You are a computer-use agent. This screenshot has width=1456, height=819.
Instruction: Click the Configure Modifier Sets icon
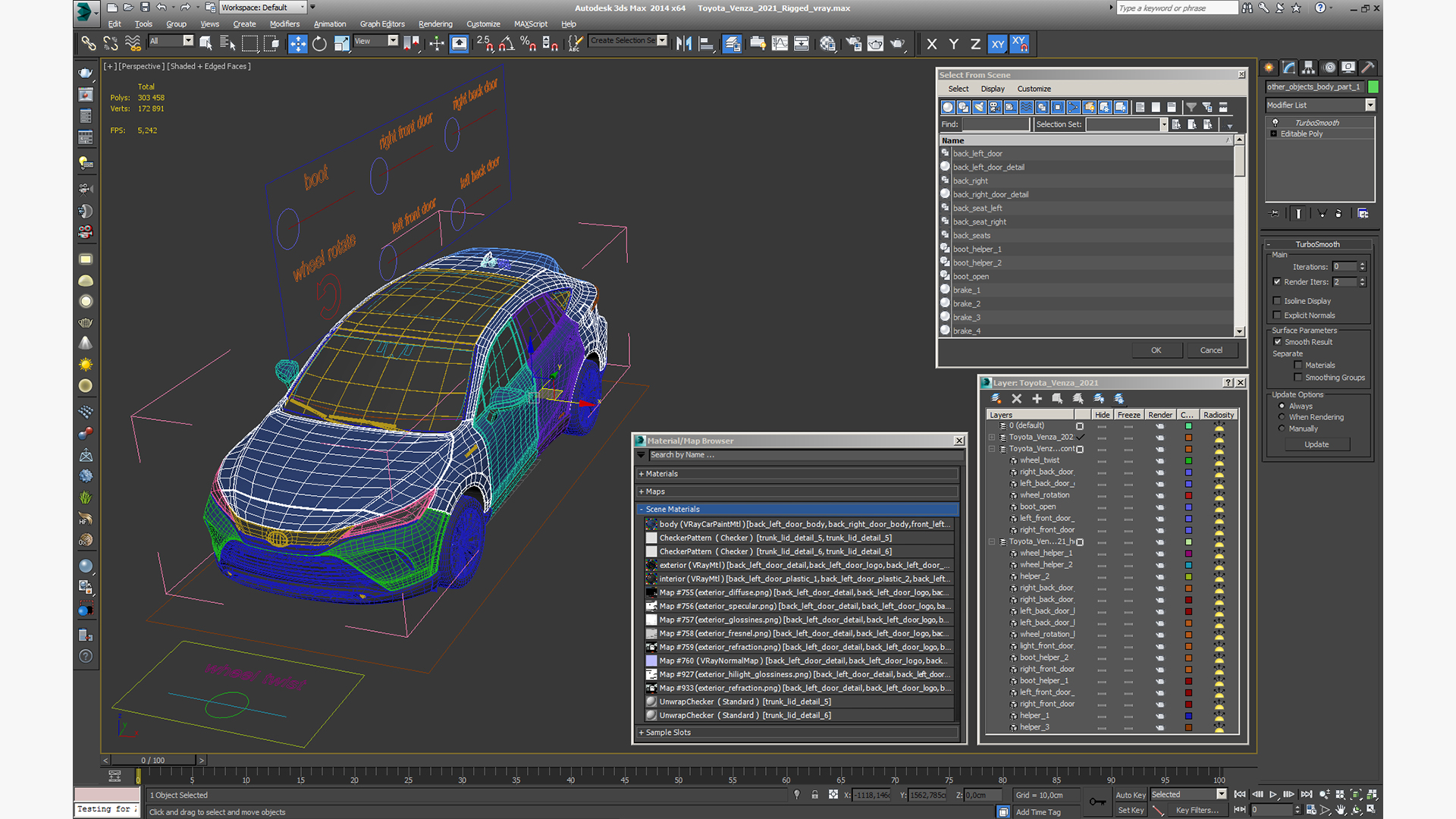(x=1363, y=214)
